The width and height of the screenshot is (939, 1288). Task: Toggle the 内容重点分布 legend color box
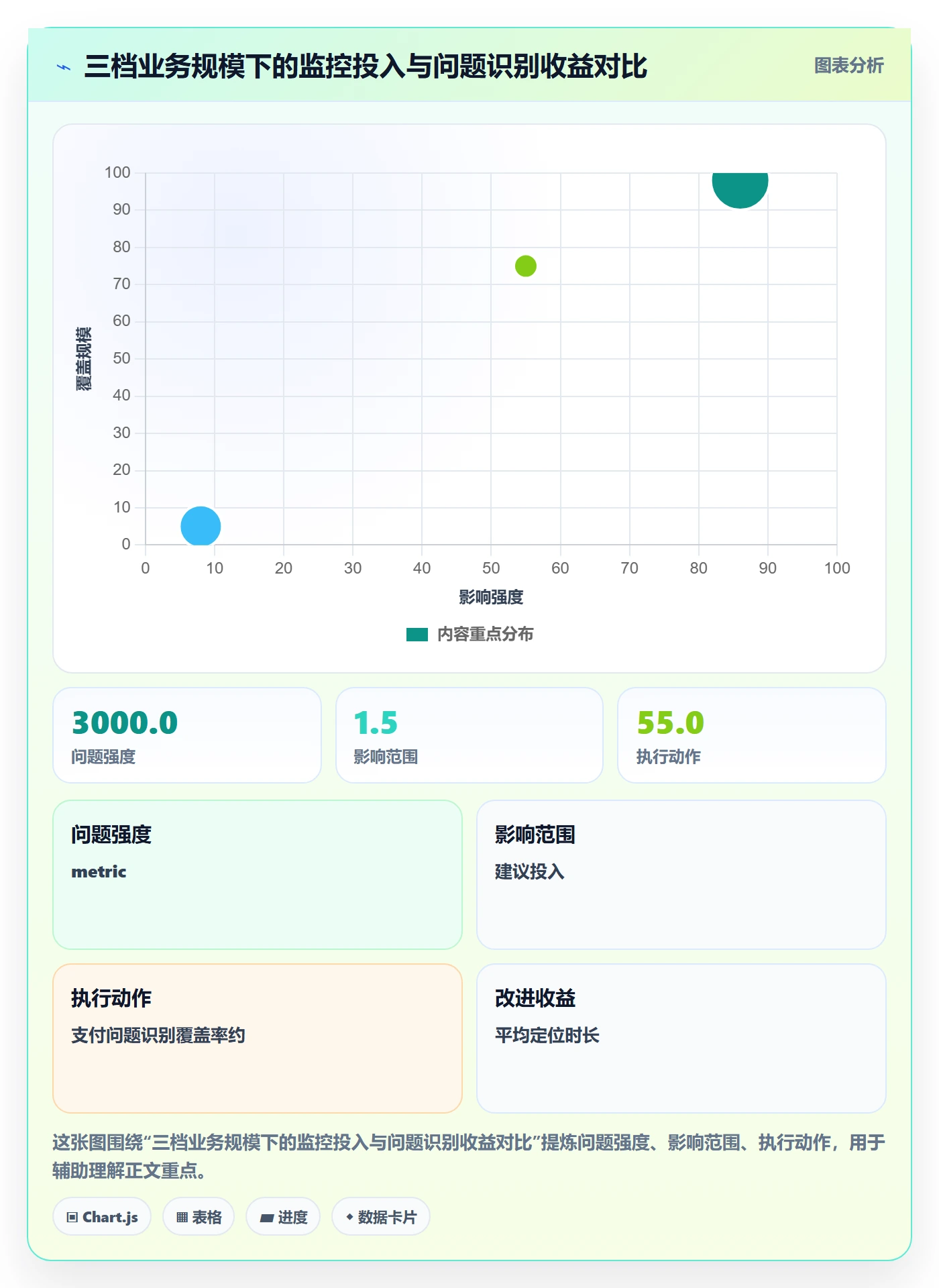pyautogui.click(x=417, y=635)
